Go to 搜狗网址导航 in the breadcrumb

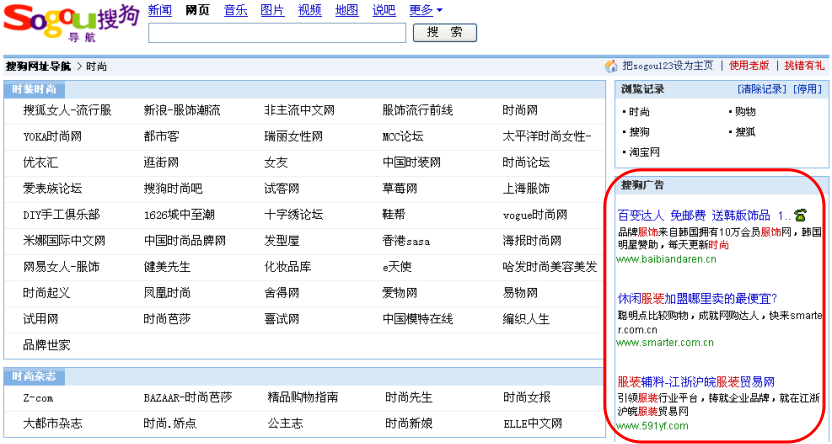[x=38, y=66]
